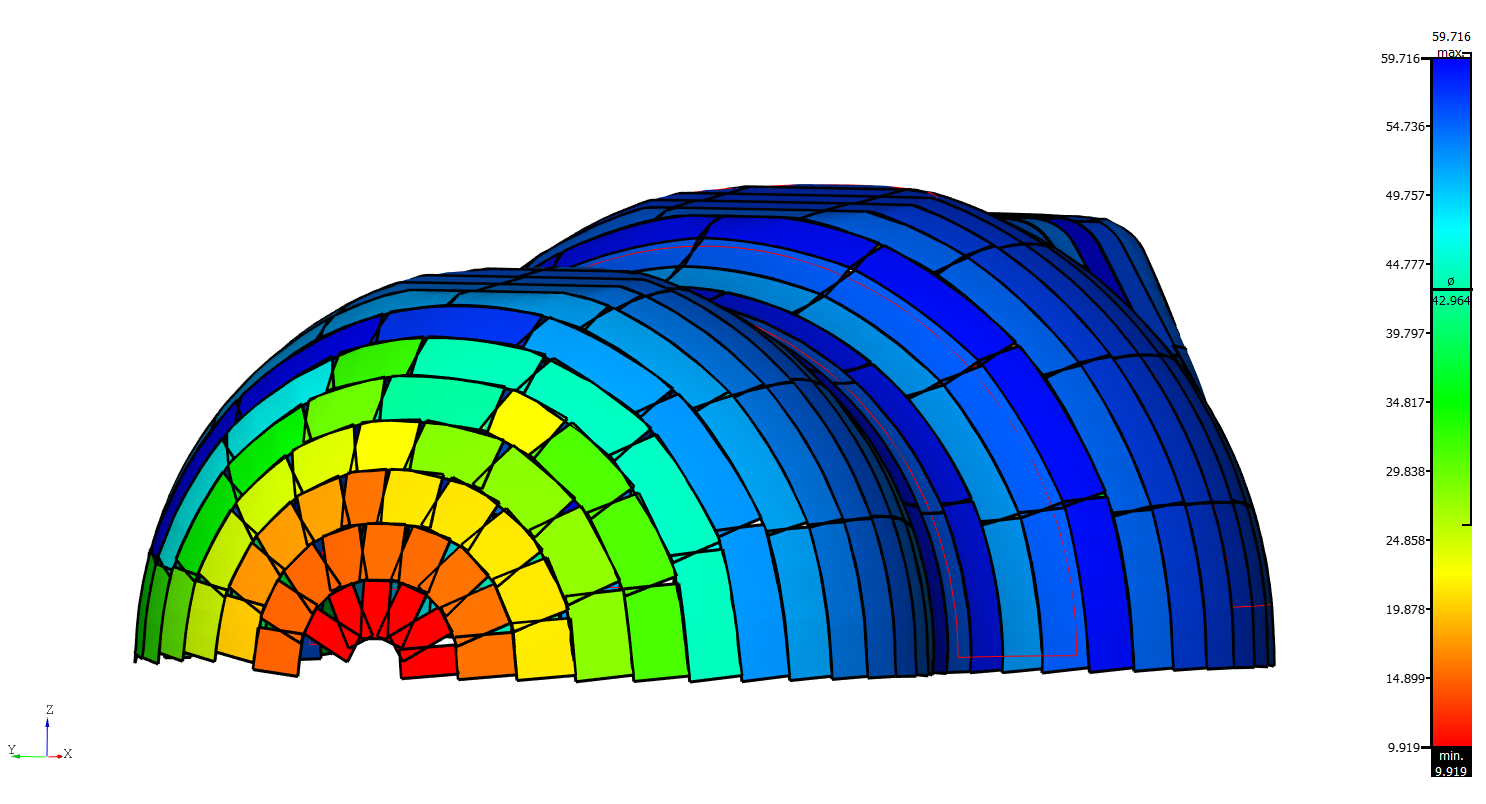Image resolution: width=1486 pixels, height=804 pixels.
Task: Click the X axis label of the orientation triad
Action: (68, 753)
